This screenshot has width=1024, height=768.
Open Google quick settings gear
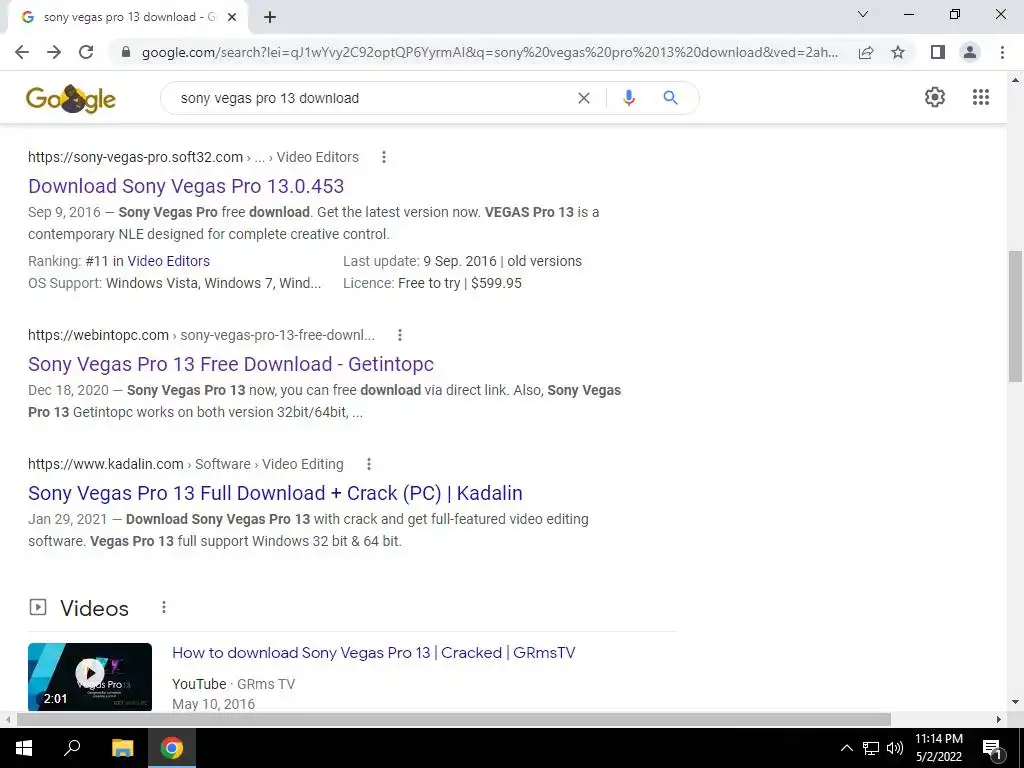tap(935, 97)
